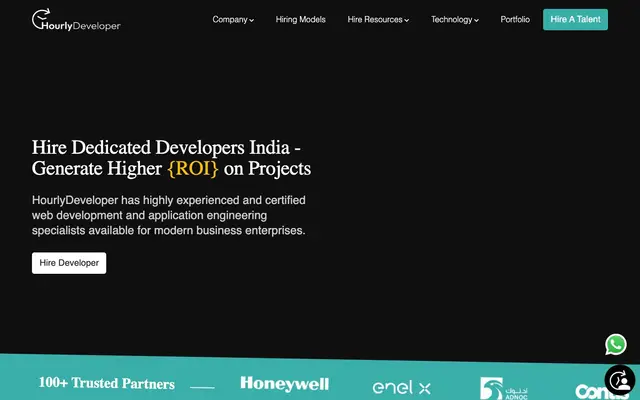The width and height of the screenshot is (640, 400).
Task: Expand the Company dropdown menu
Action: pyautogui.click(x=233, y=20)
